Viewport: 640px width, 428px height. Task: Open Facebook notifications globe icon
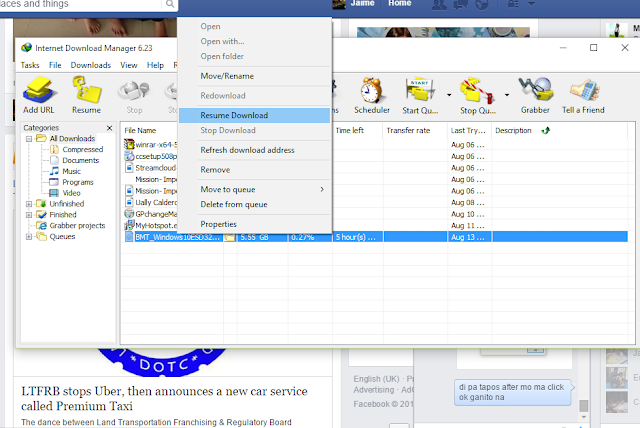pos(482,4)
